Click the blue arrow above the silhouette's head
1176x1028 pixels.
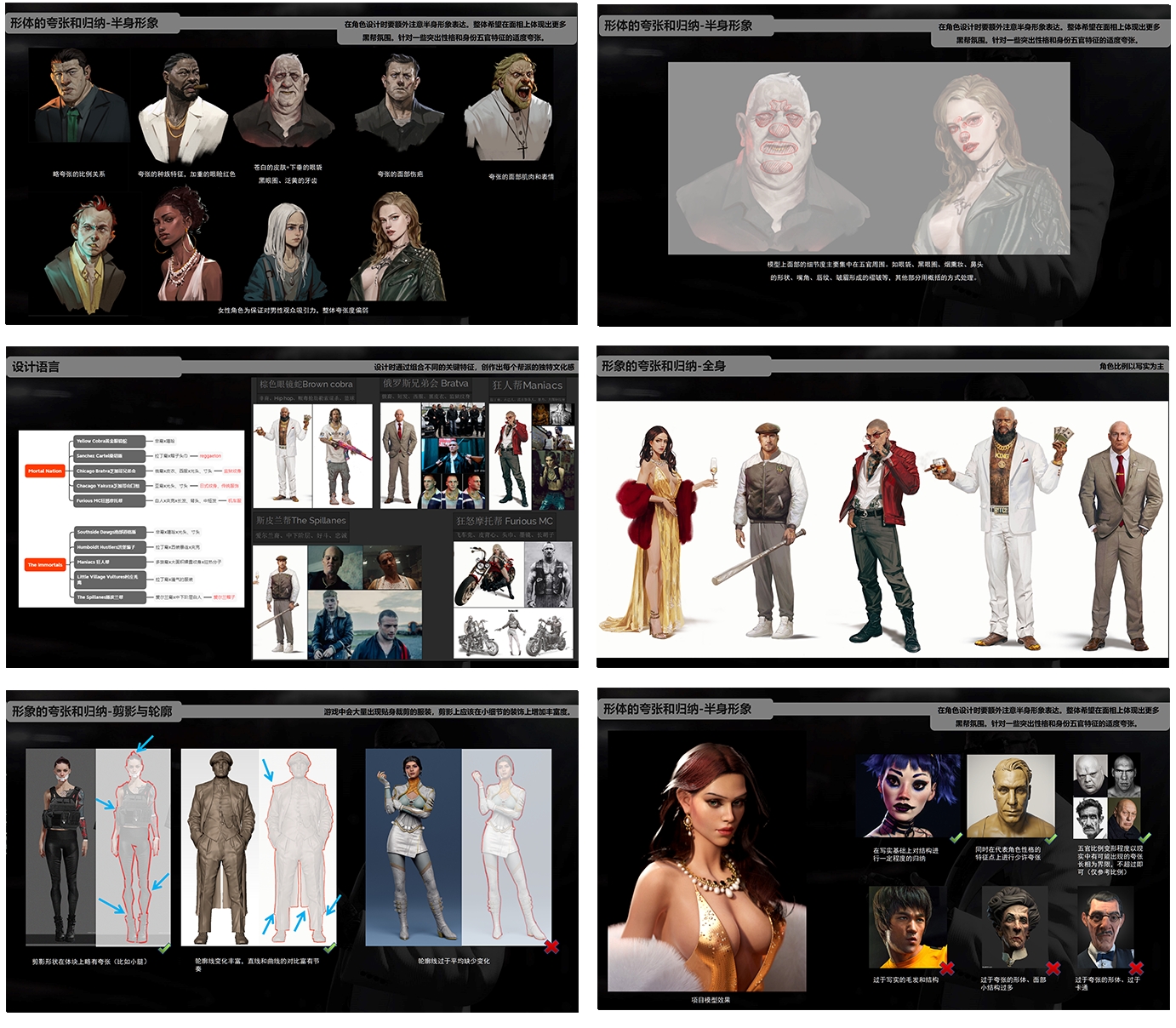coord(146,744)
